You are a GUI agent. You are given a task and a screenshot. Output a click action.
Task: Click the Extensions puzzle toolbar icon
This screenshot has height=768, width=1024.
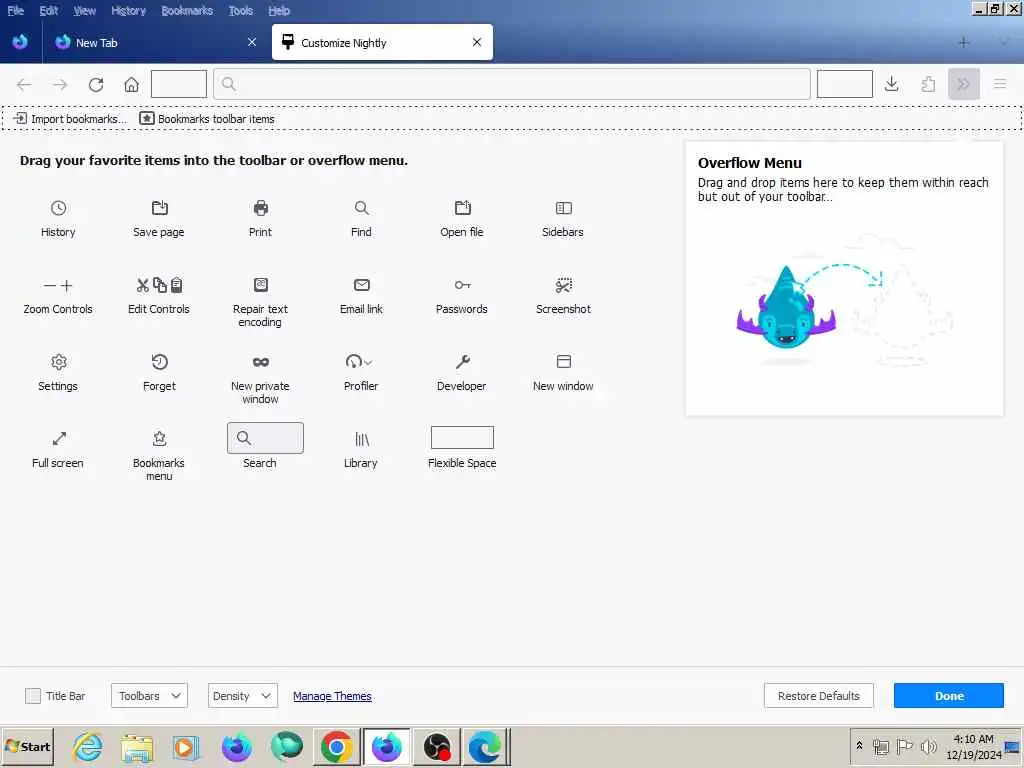tap(928, 84)
